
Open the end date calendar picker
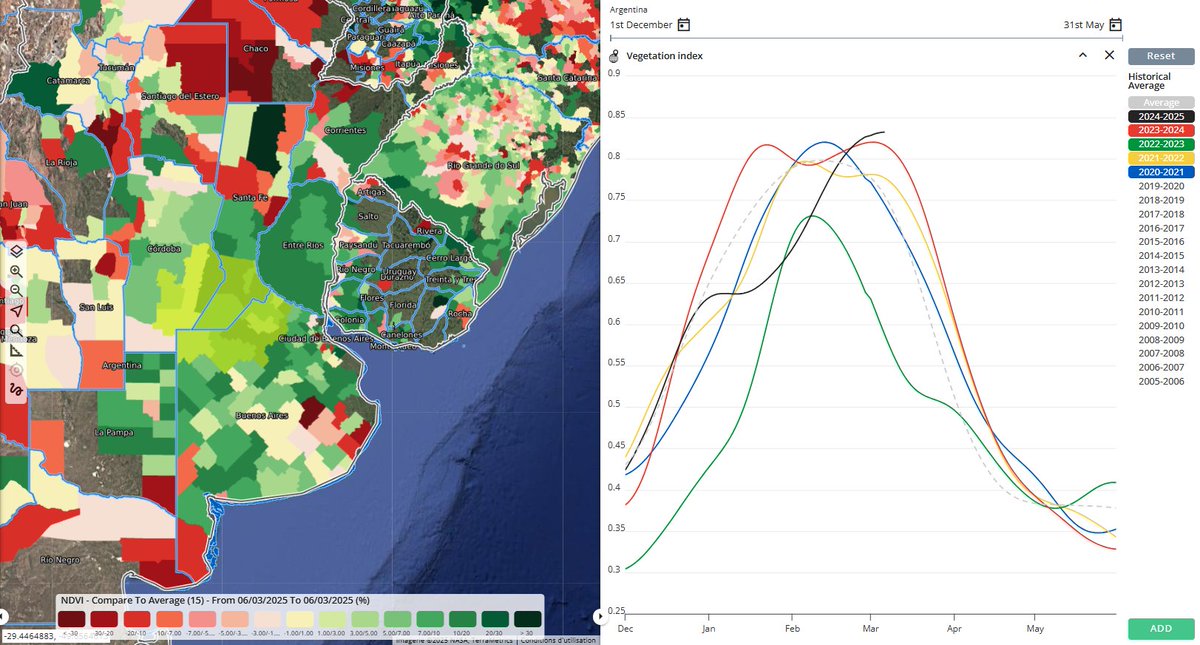(1115, 24)
